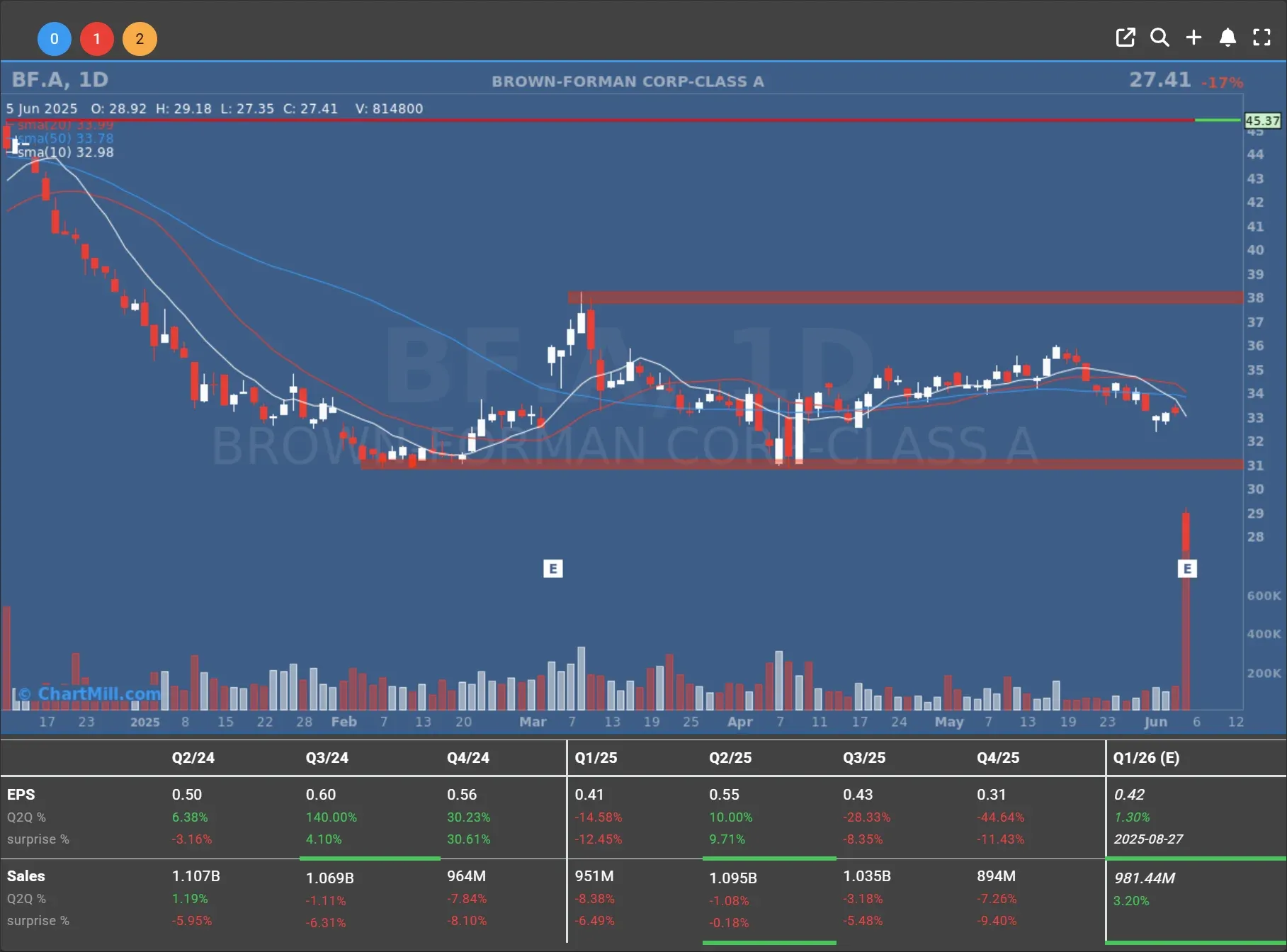Click the 1.095B sales value
Image resolution: width=1287 pixels, height=952 pixels.
click(733, 878)
